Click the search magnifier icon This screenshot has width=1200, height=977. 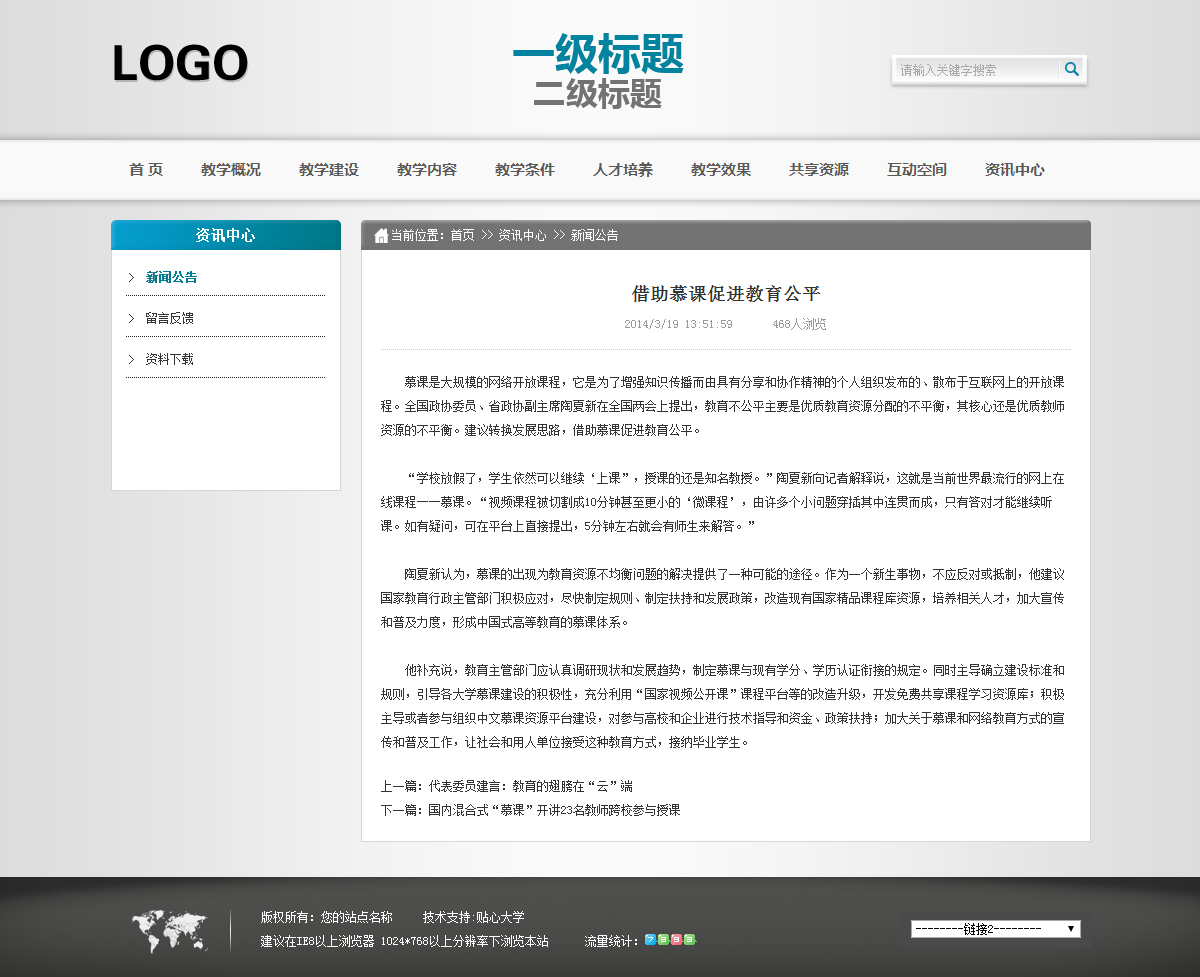(x=1072, y=70)
